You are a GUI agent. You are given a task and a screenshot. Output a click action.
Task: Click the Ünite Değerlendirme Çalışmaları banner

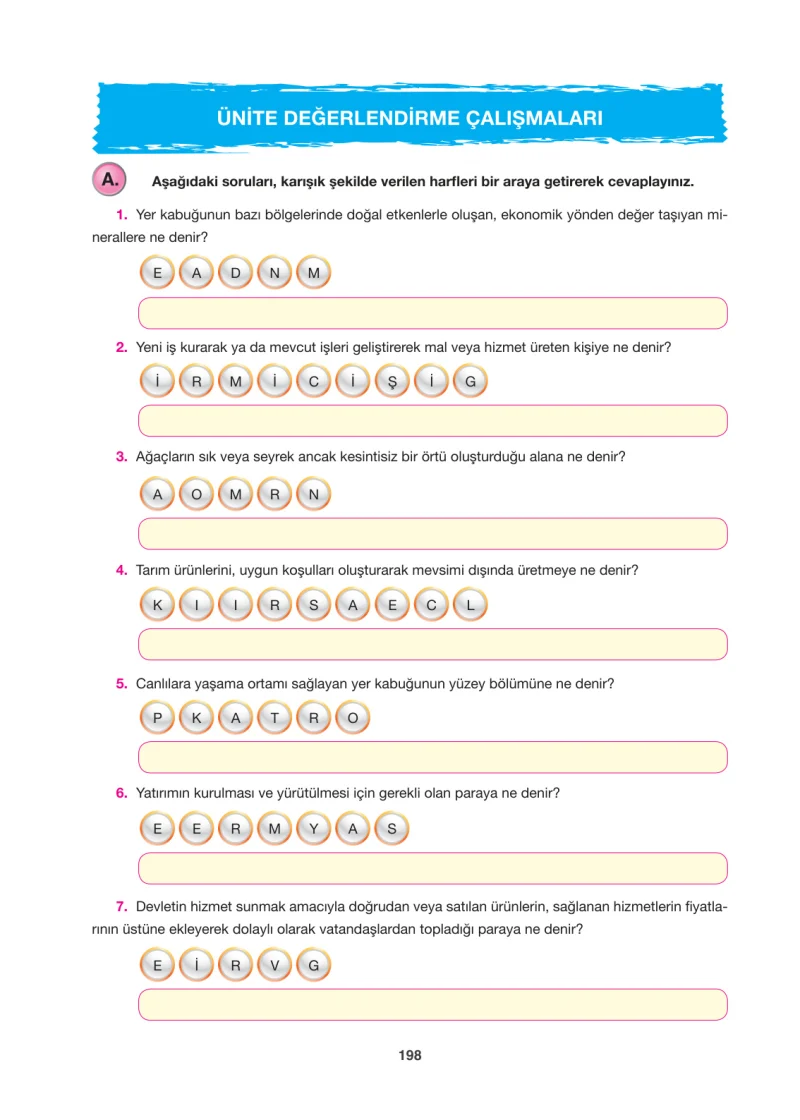tap(410, 118)
